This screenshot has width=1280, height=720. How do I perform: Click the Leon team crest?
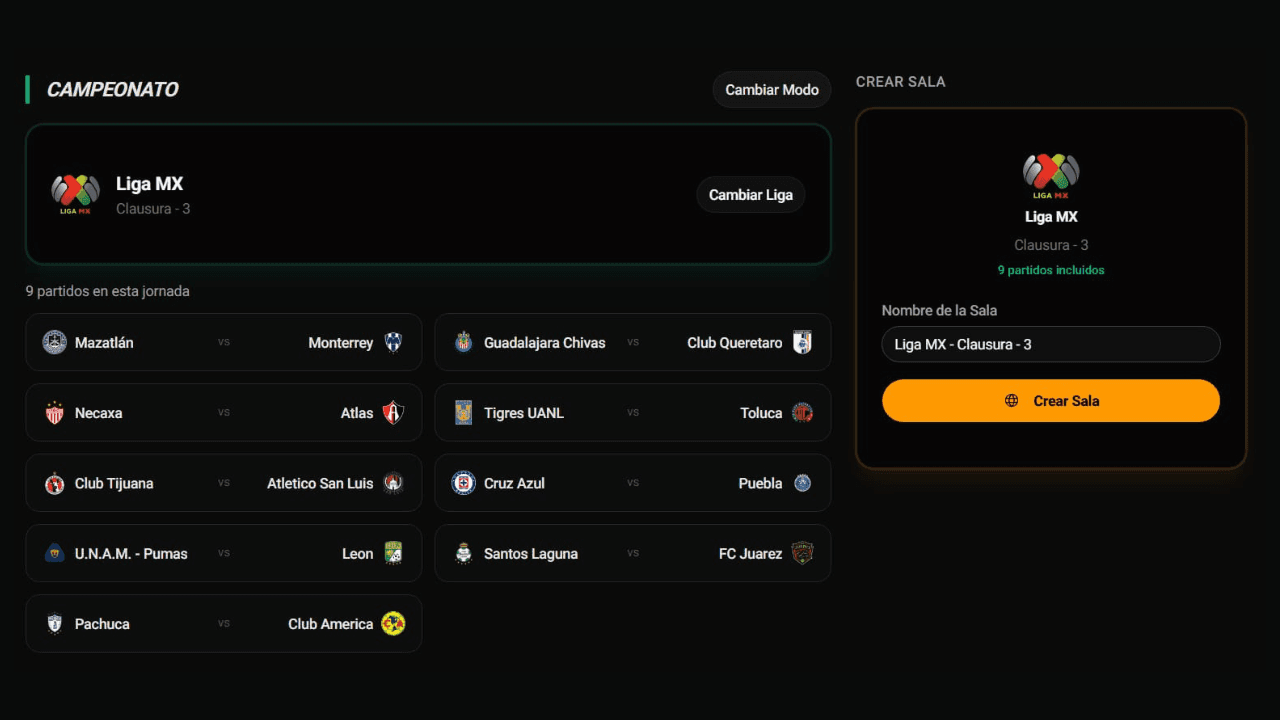tap(393, 553)
